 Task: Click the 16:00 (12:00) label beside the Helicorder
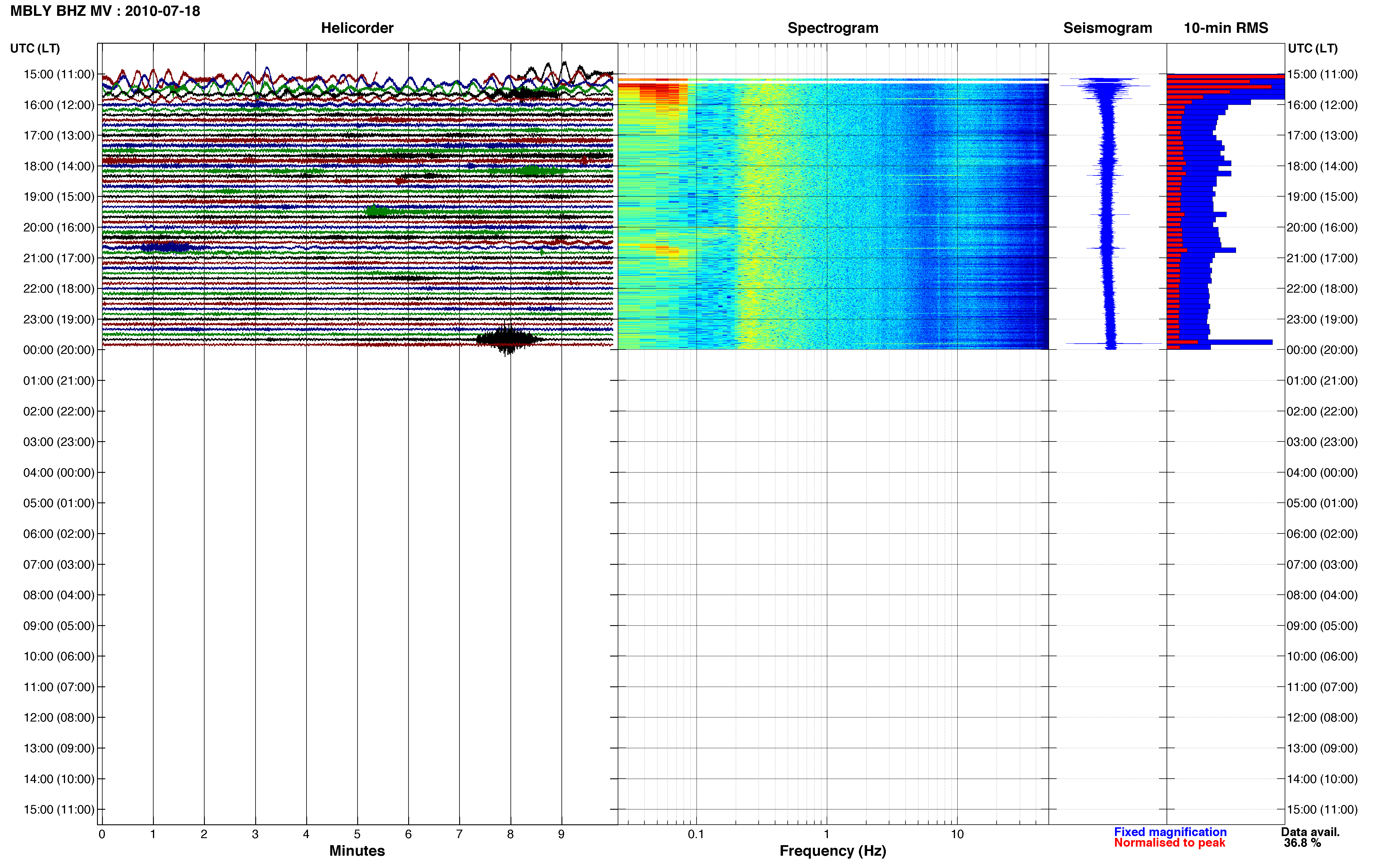[x=59, y=105]
